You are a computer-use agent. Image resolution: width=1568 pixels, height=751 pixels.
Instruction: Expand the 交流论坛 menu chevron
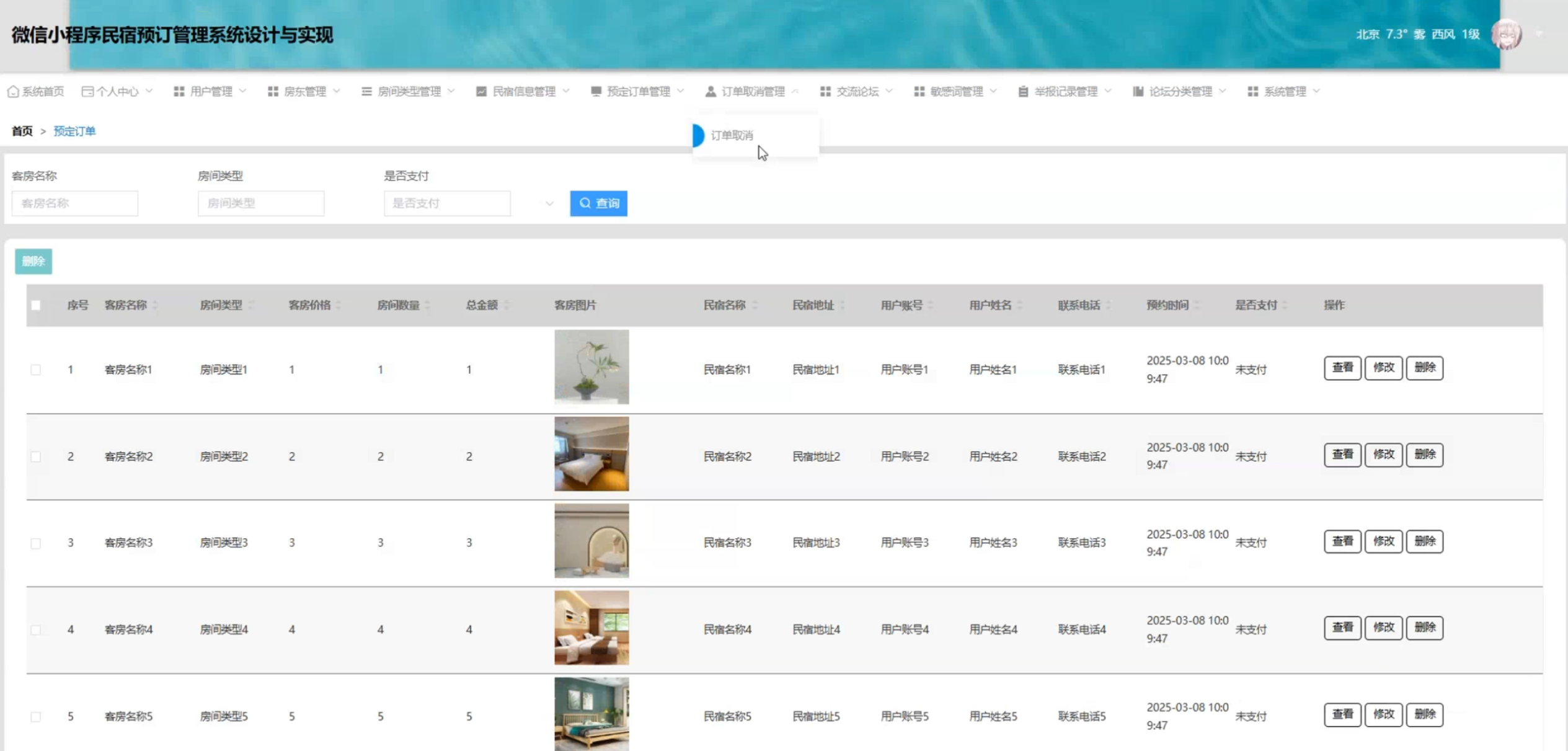[889, 92]
